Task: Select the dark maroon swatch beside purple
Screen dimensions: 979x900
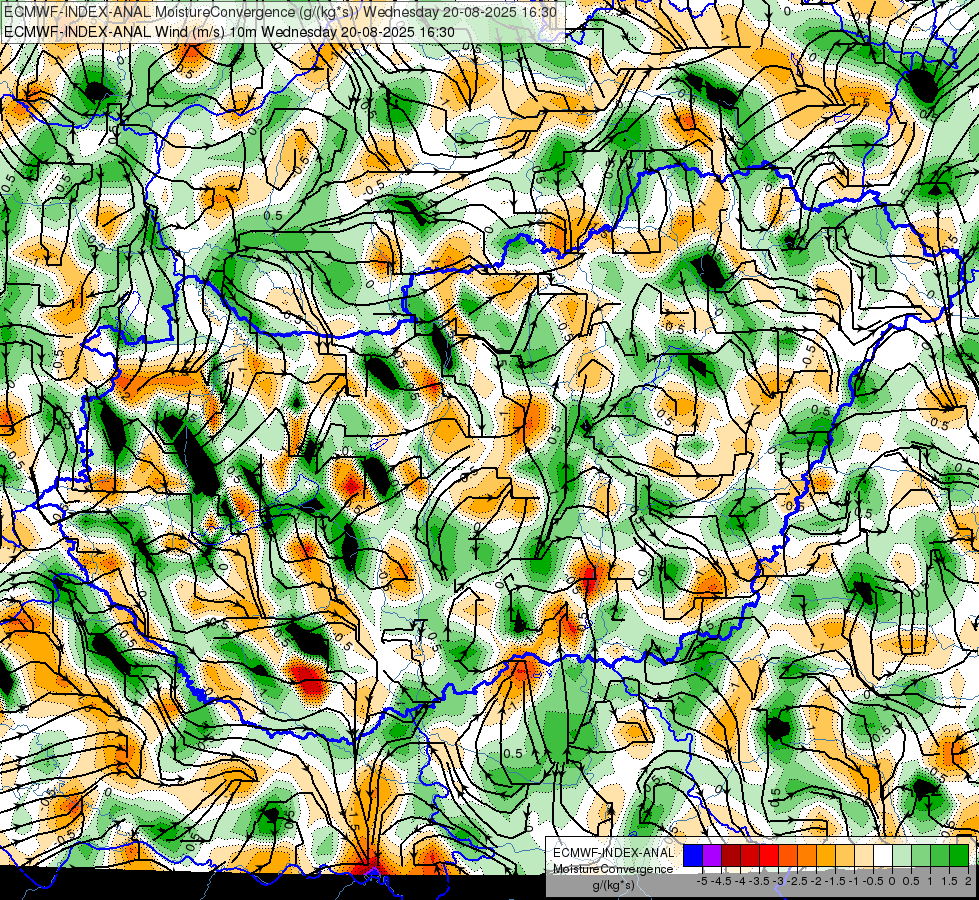Action: tap(731, 856)
